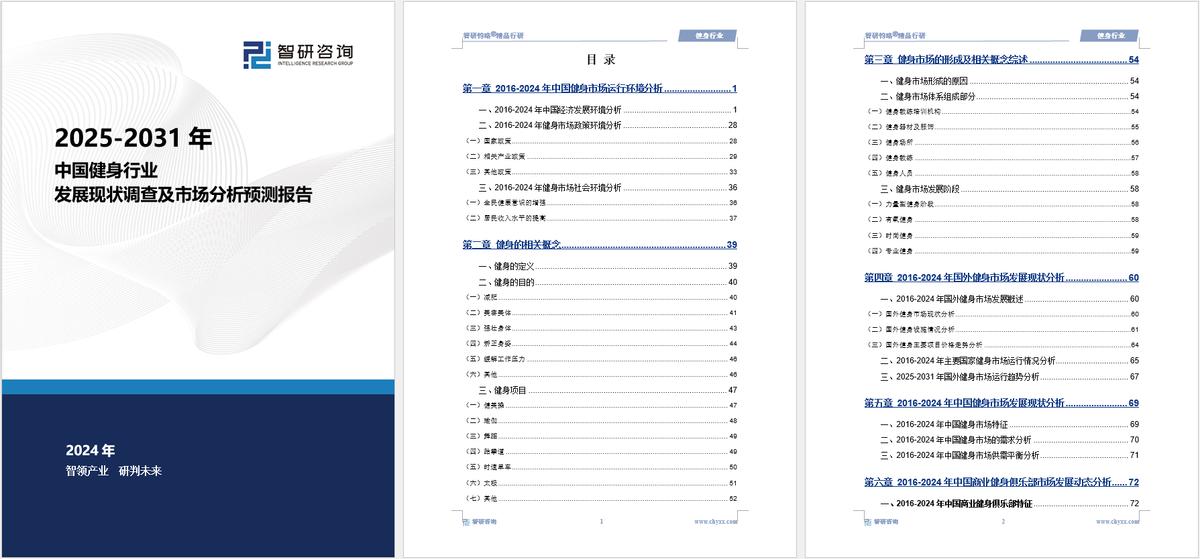
Task: Open entry 三、健身市场发展阶段
Action: pyautogui.click(x=1009, y=188)
